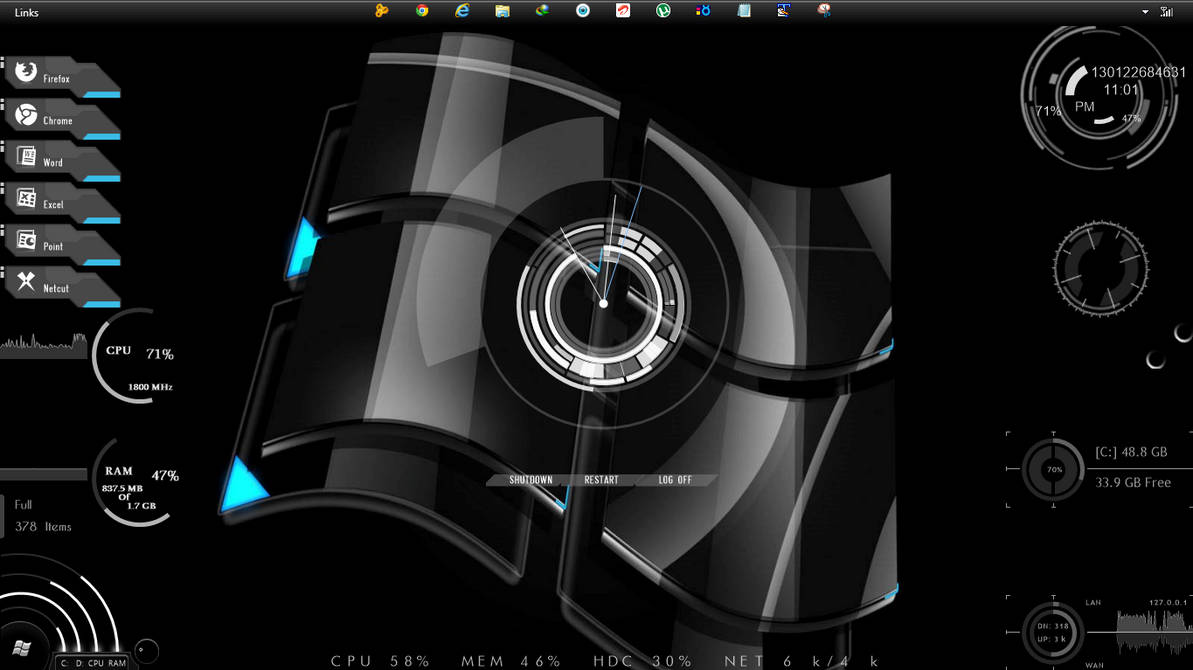1193x670 pixels.
Task: Click the 'HDC 30%' bottom status text
Action: point(643,661)
